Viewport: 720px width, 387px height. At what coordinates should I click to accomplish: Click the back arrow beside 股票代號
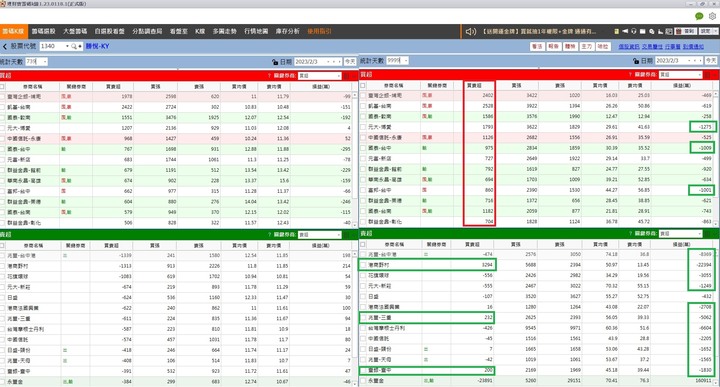coord(5,46)
